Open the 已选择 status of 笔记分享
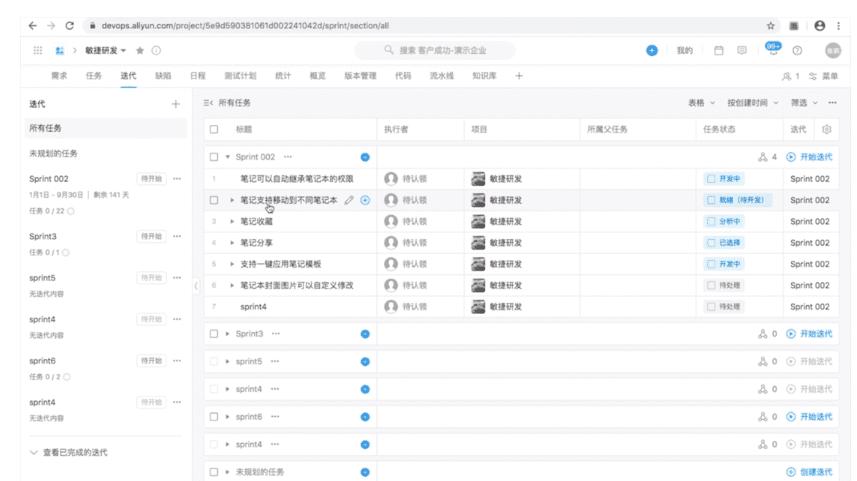Screen dimensions: 857x481 pos(724,243)
